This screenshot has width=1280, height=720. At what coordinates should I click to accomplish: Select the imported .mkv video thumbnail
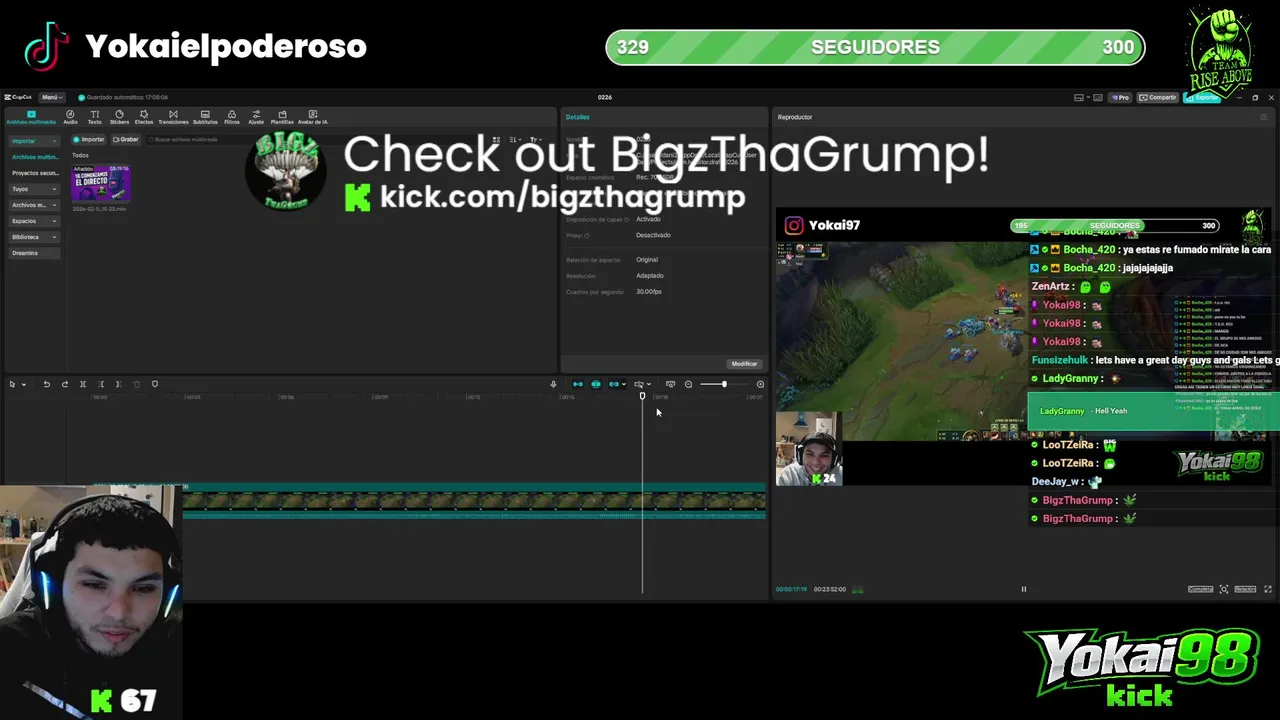pos(101,183)
